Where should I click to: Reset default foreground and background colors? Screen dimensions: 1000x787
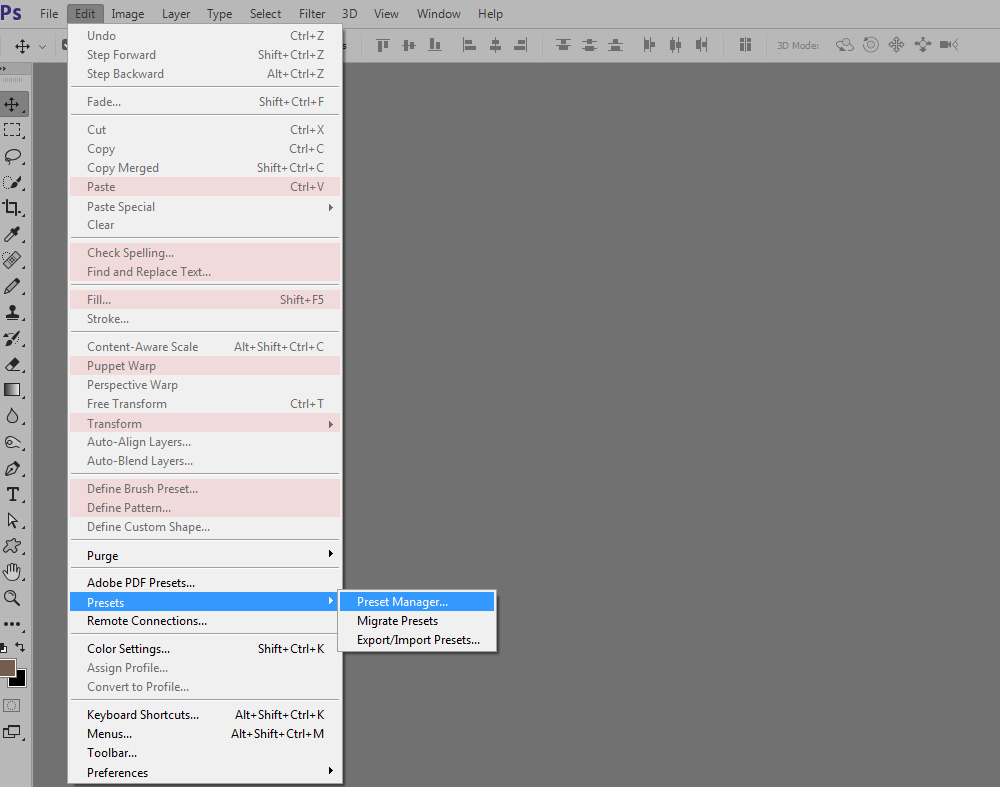click(x=4, y=648)
